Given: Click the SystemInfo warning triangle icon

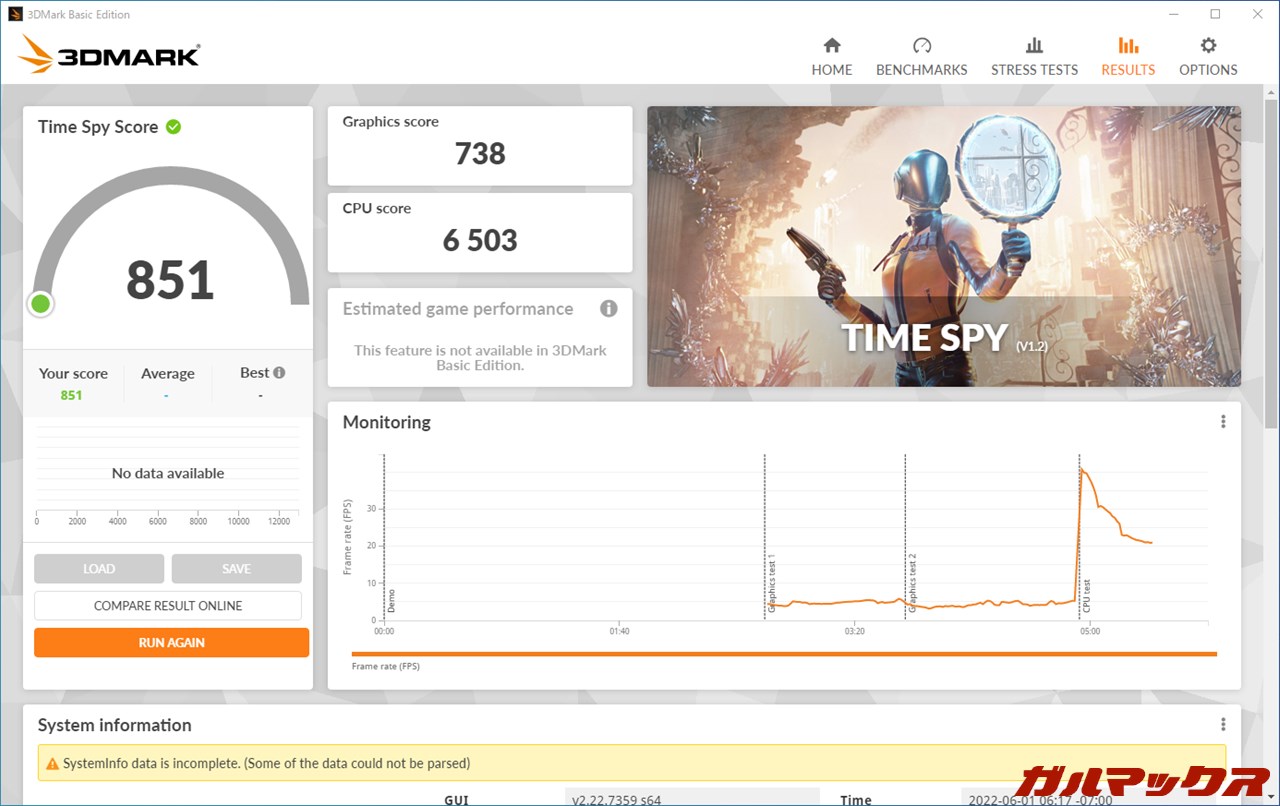Looking at the screenshot, I should 52,764.
